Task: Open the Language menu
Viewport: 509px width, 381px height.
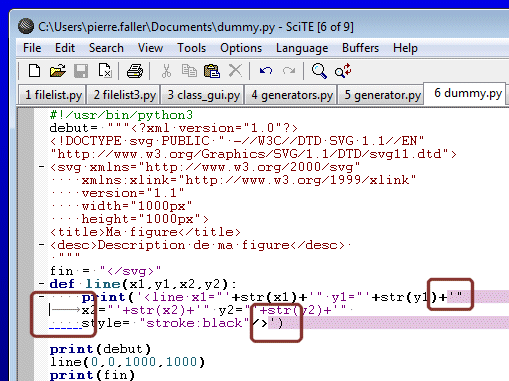Action: tap(302, 49)
